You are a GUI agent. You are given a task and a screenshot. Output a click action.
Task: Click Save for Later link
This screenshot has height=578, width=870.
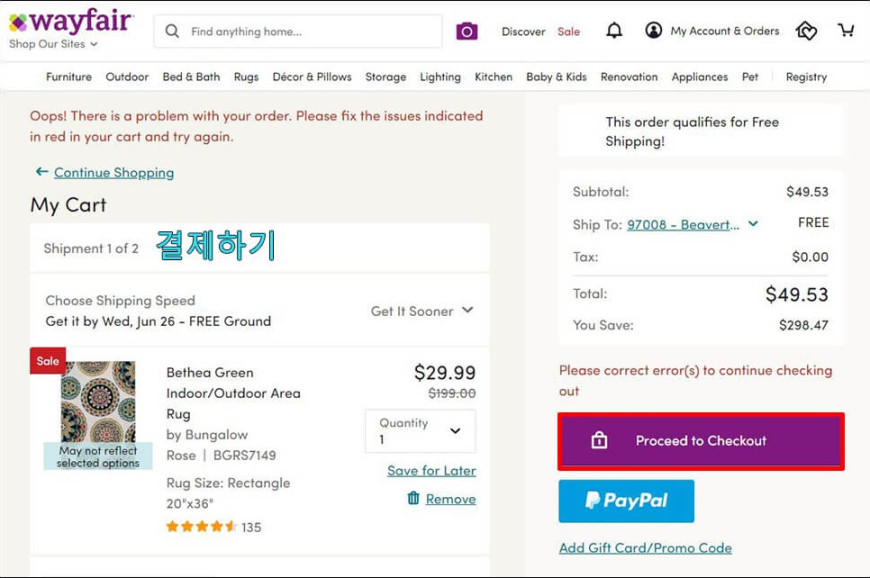click(432, 470)
